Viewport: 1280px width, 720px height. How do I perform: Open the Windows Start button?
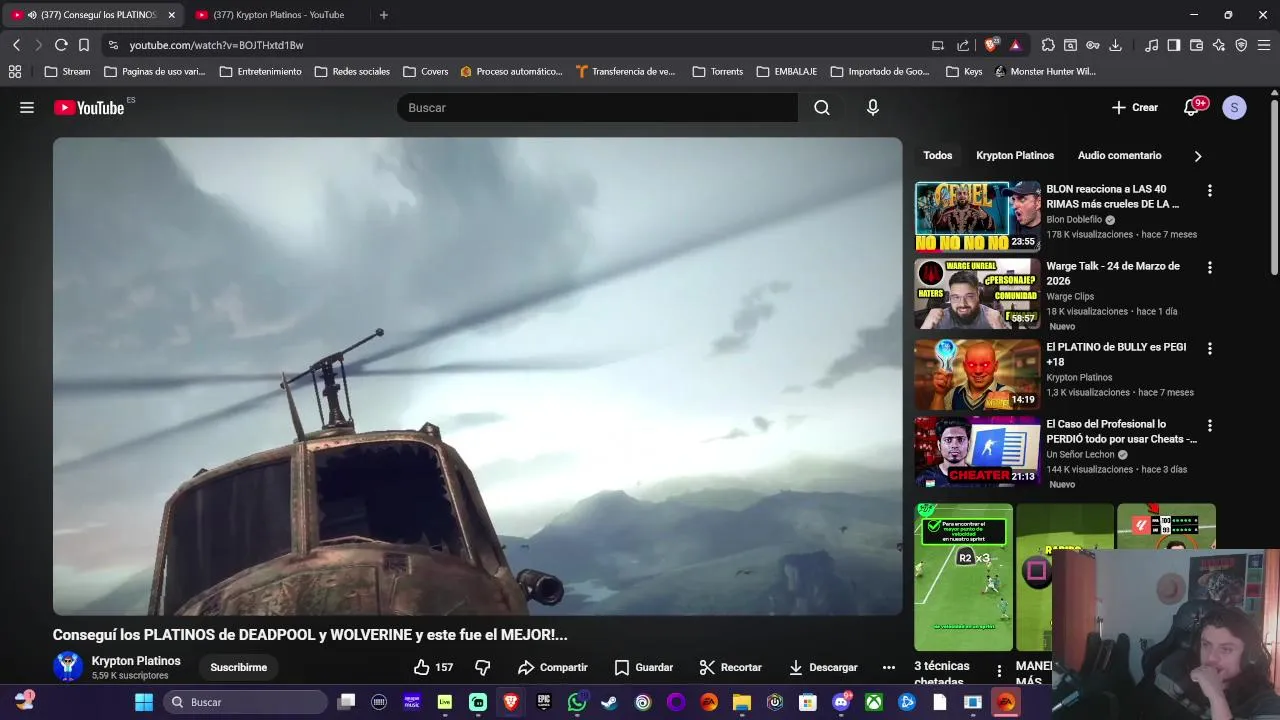click(144, 702)
